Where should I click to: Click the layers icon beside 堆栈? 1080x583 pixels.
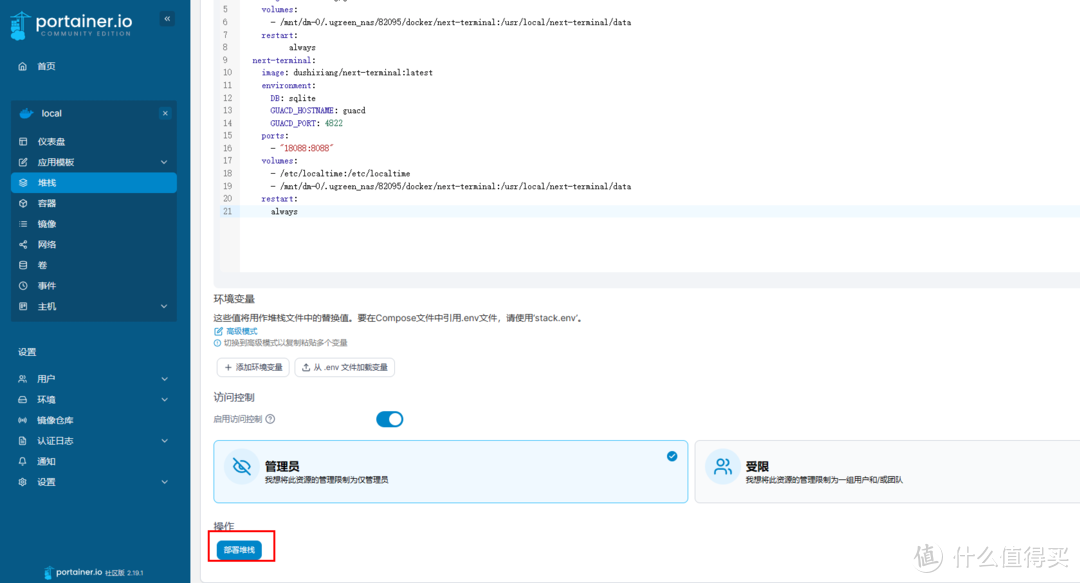23,183
